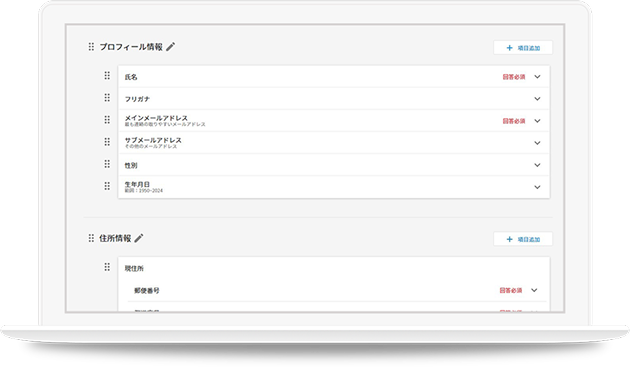Expand the フリガナ field row
630x368 pixels.
pos(537,99)
